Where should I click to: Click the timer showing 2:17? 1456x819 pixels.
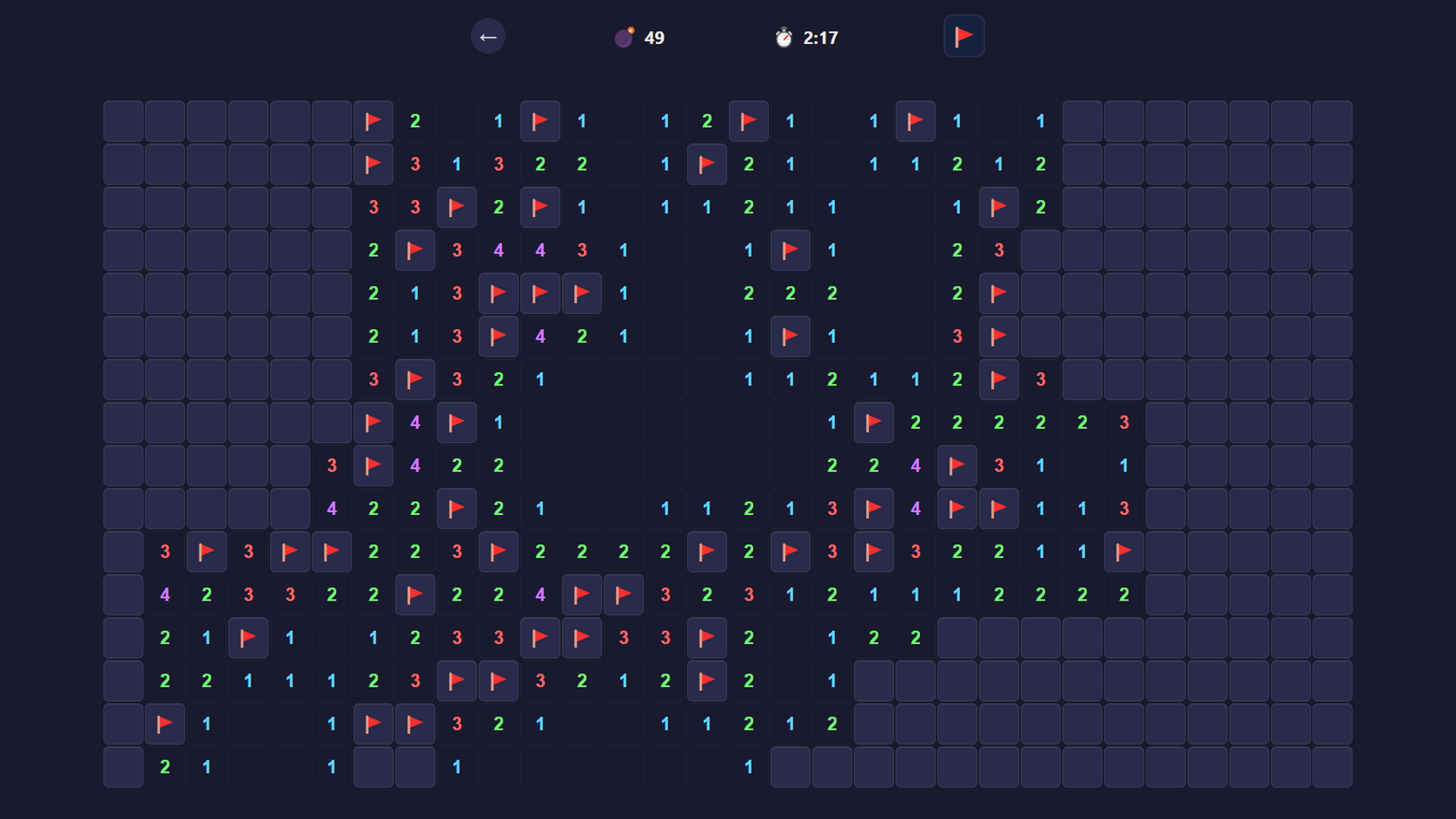pos(820,37)
